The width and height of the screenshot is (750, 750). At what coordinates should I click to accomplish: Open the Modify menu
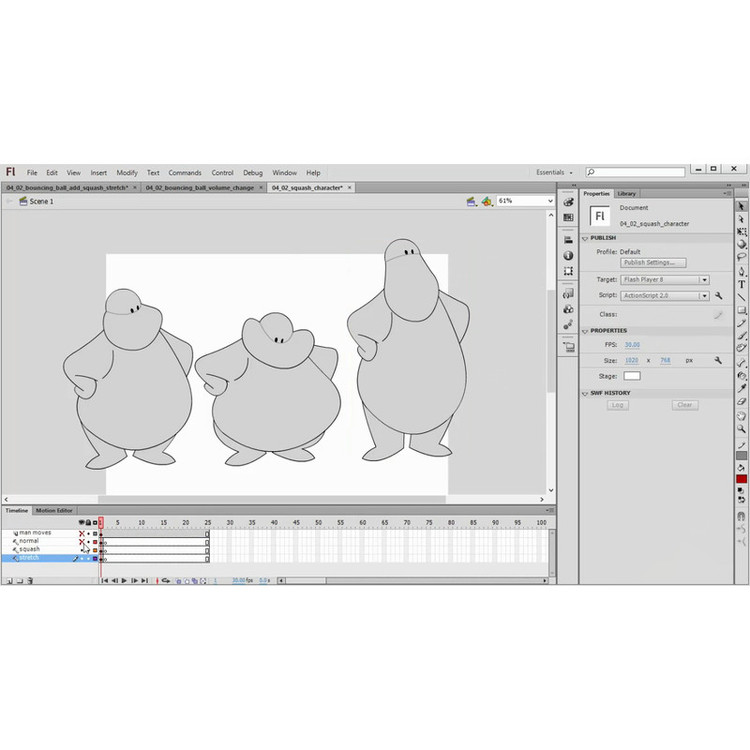(x=127, y=173)
